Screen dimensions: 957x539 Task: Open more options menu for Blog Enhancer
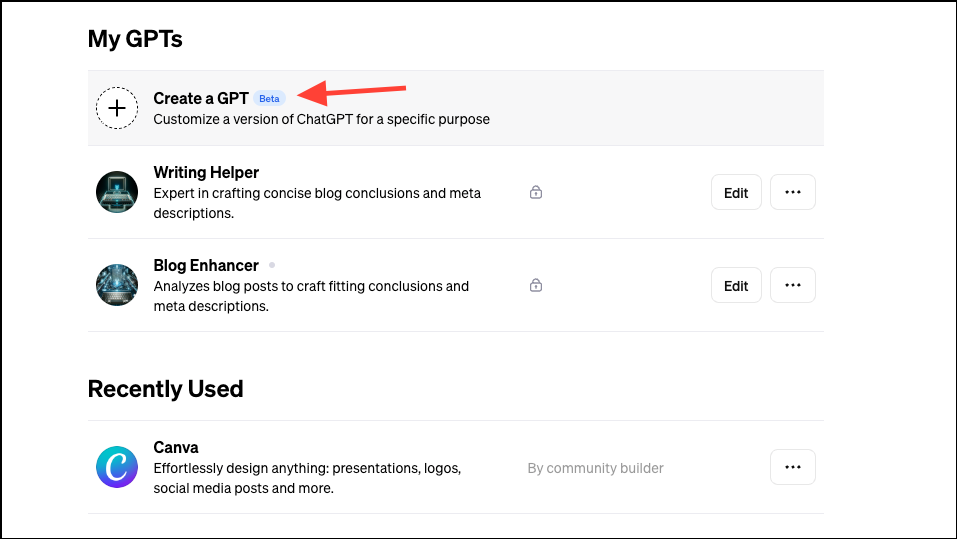tap(793, 285)
